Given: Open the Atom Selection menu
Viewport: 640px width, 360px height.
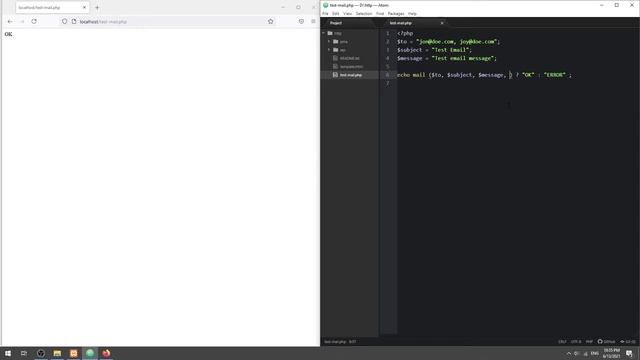Looking at the screenshot, I should [x=364, y=13].
